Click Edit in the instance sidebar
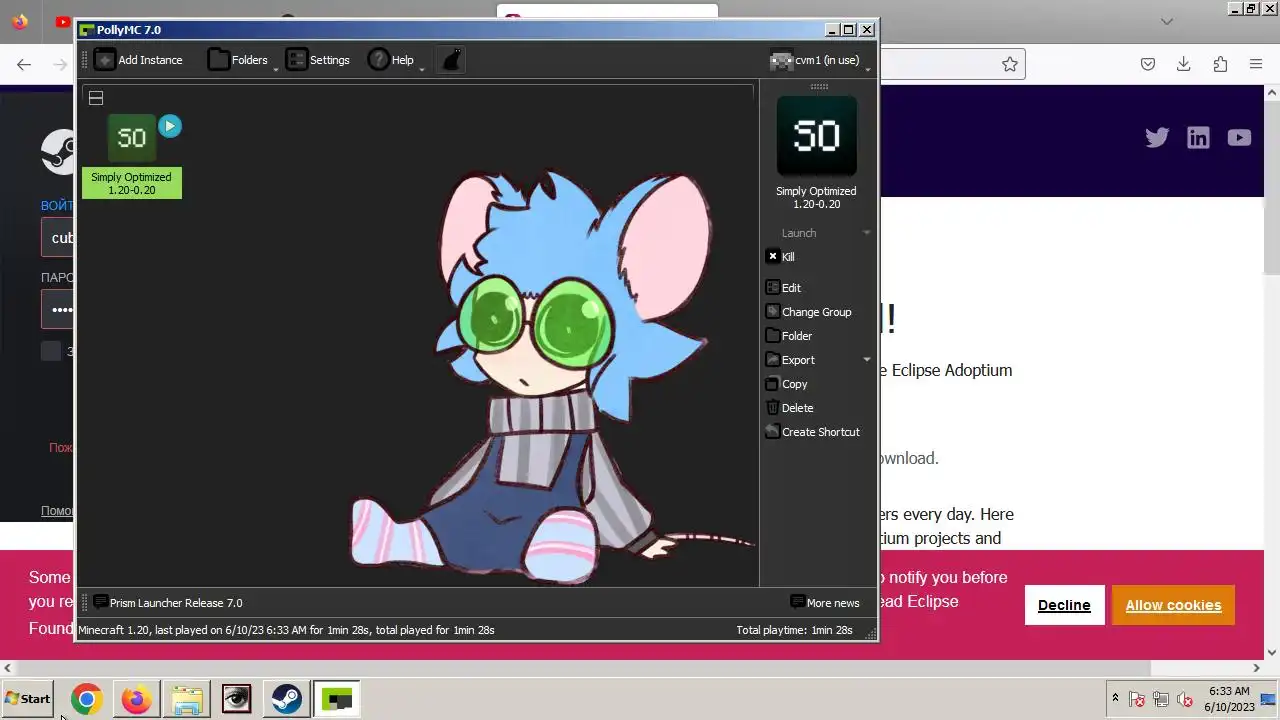 coord(783,288)
